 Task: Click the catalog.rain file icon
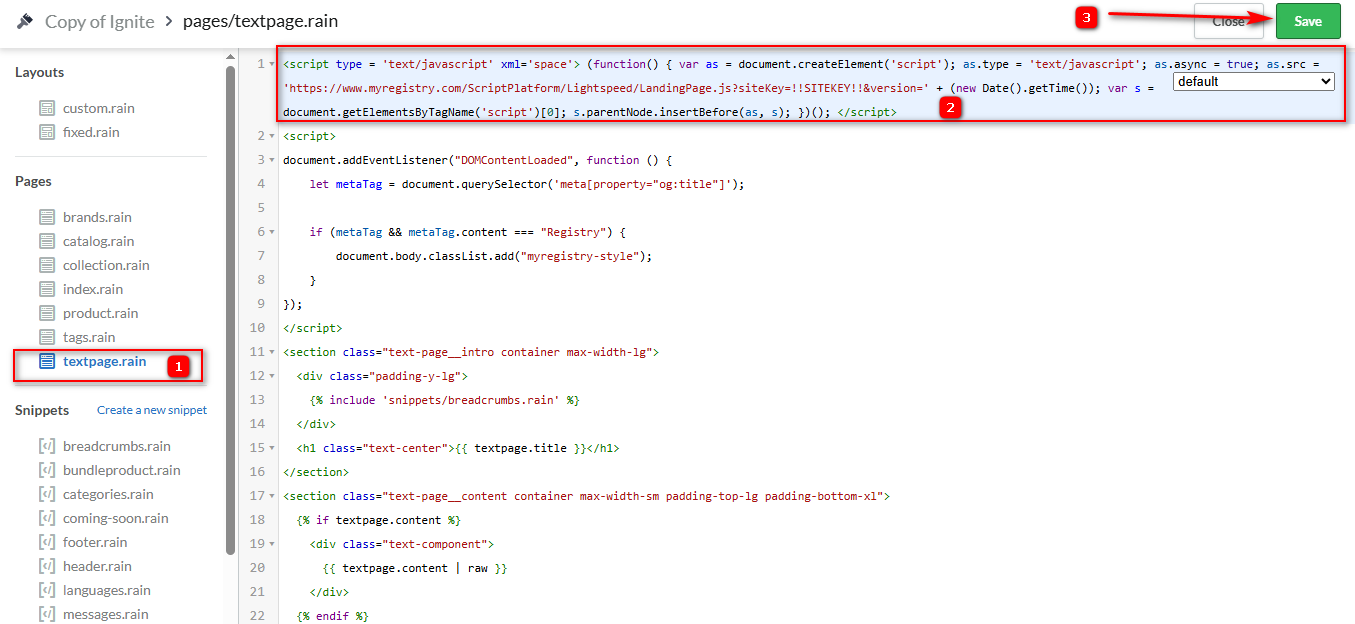pyautogui.click(x=47, y=241)
